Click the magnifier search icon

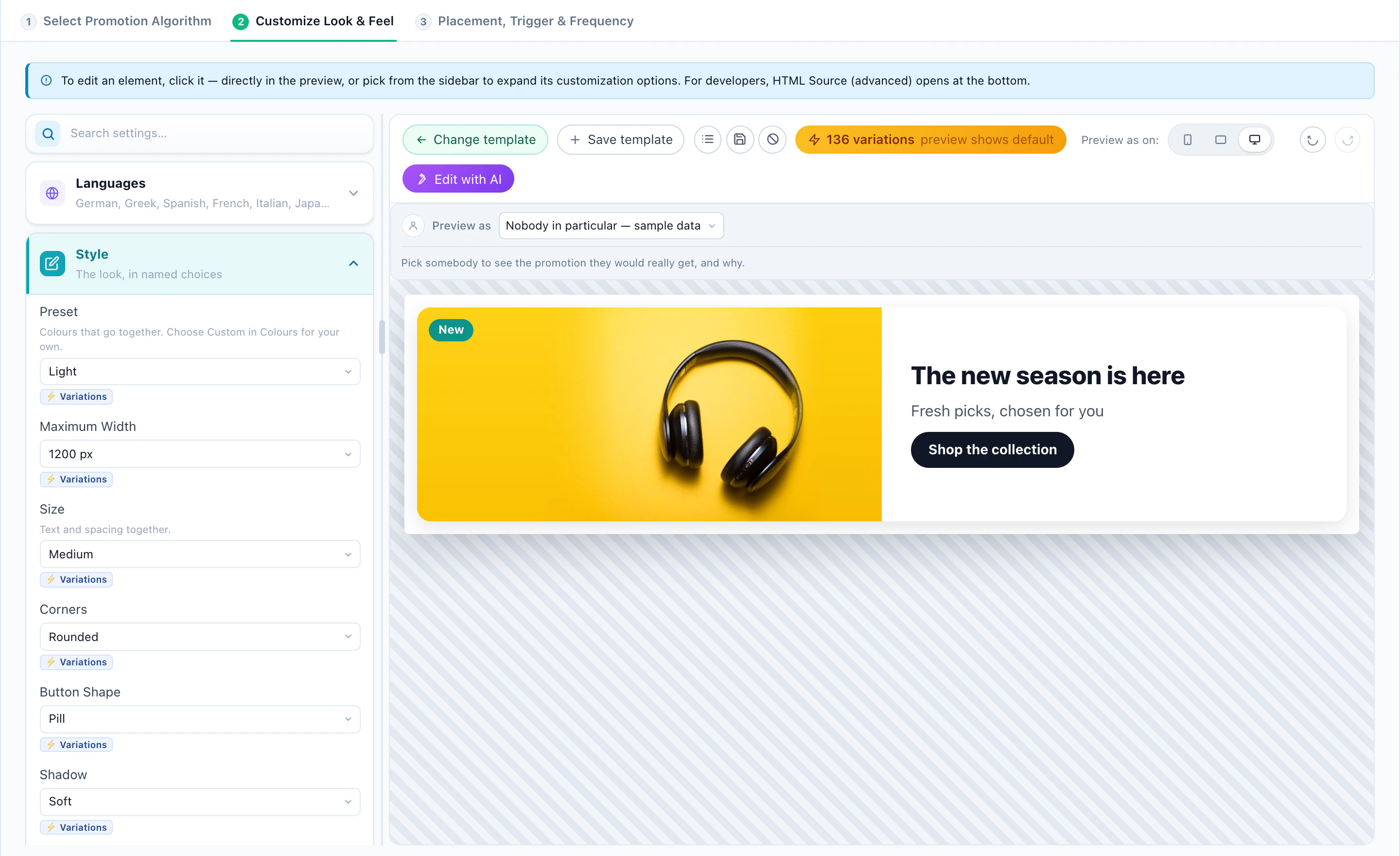48,134
